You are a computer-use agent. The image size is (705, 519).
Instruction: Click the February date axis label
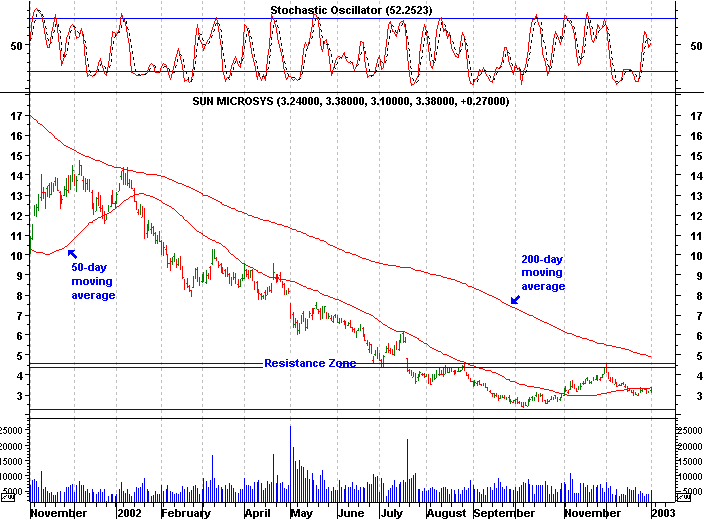186,513
